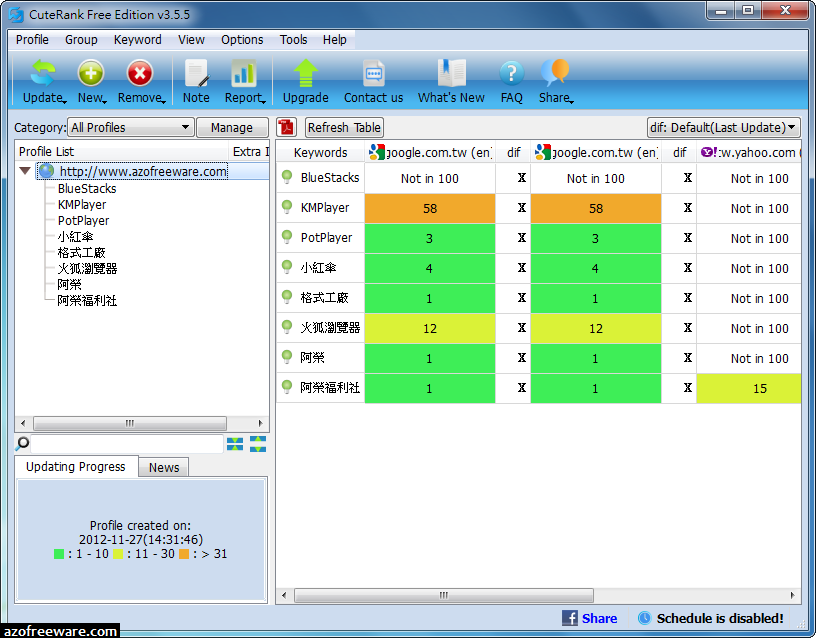This screenshot has height=638, width=816.
Task: Click the bulb icon beside 小紅傘 keyword
Action: coord(287,267)
